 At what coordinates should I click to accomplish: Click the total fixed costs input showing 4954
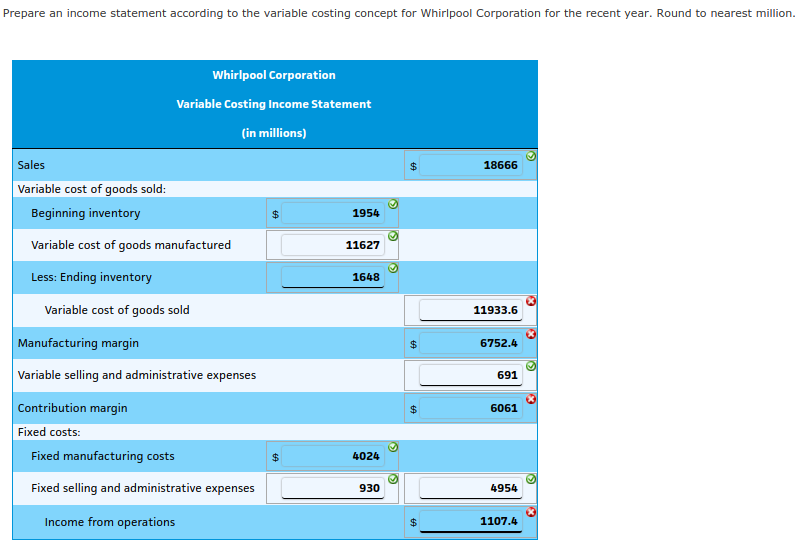point(471,488)
